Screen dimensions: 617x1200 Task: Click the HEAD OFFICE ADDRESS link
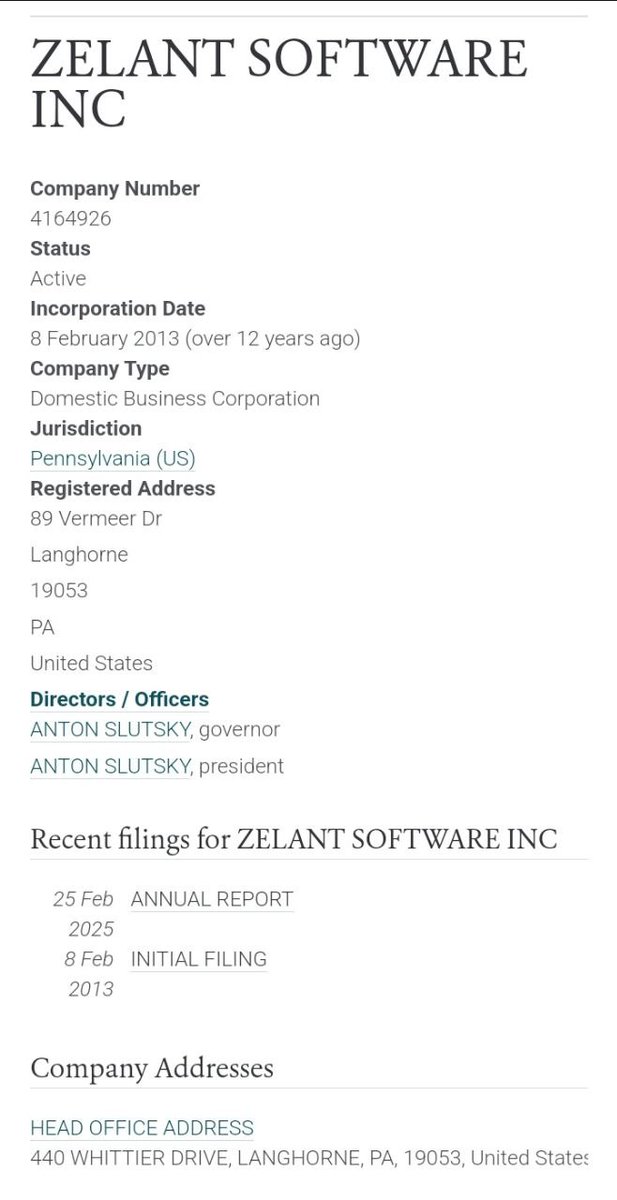pyautogui.click(x=142, y=1128)
